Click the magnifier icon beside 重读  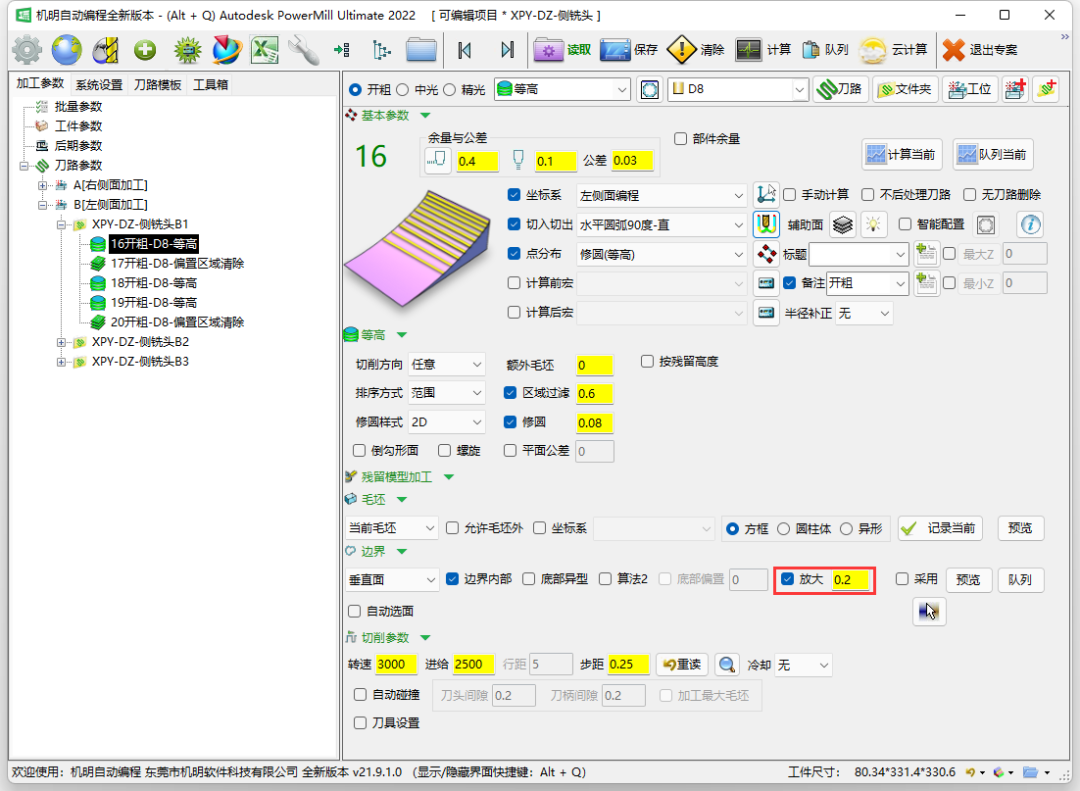727,665
